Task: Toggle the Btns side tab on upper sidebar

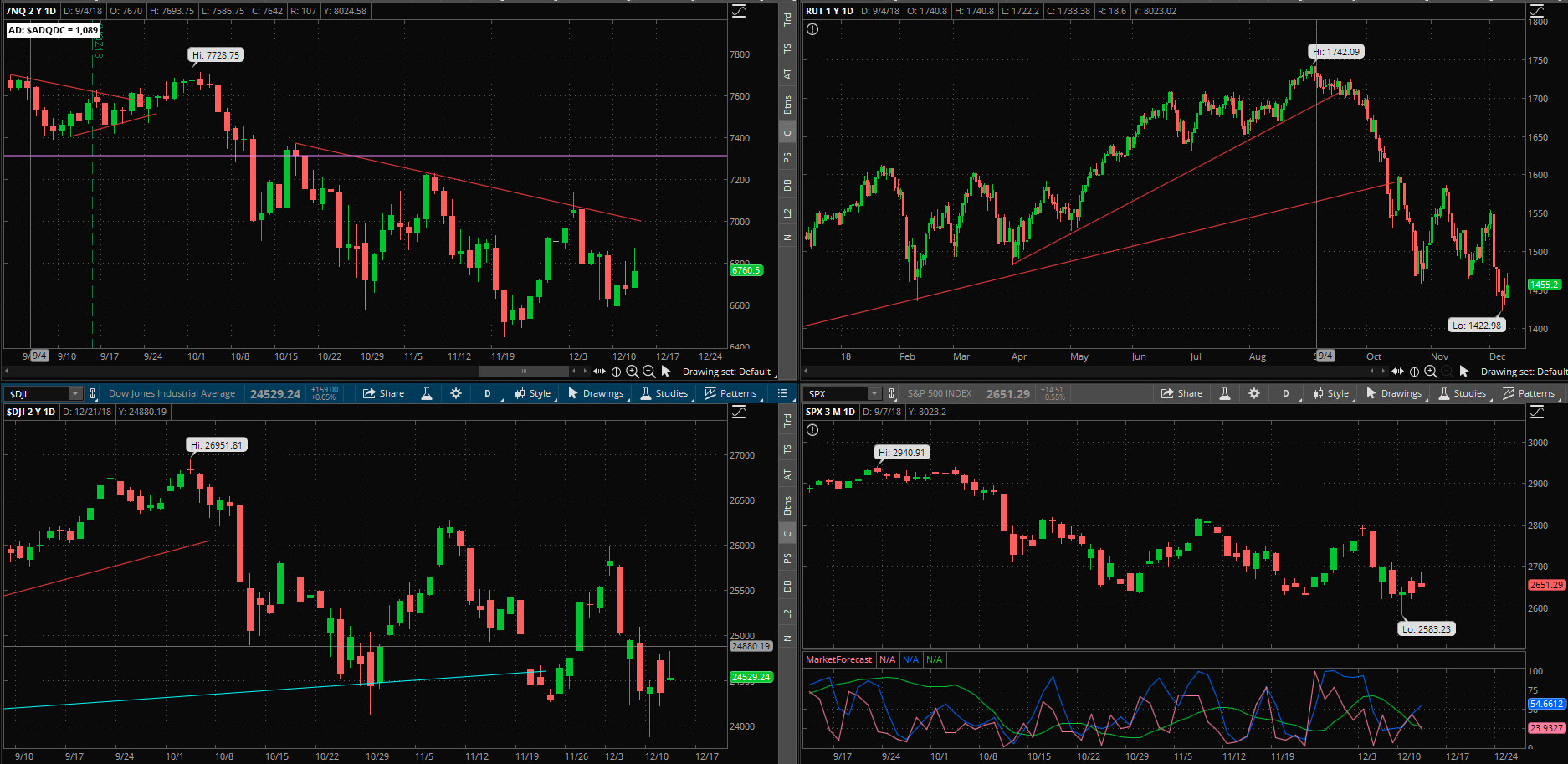Action: 787,105
